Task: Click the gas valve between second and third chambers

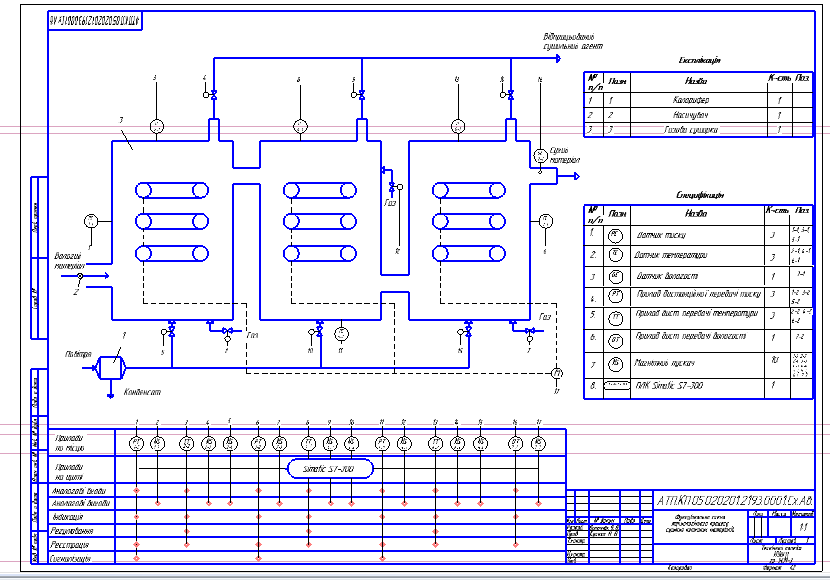Action: tap(392, 187)
